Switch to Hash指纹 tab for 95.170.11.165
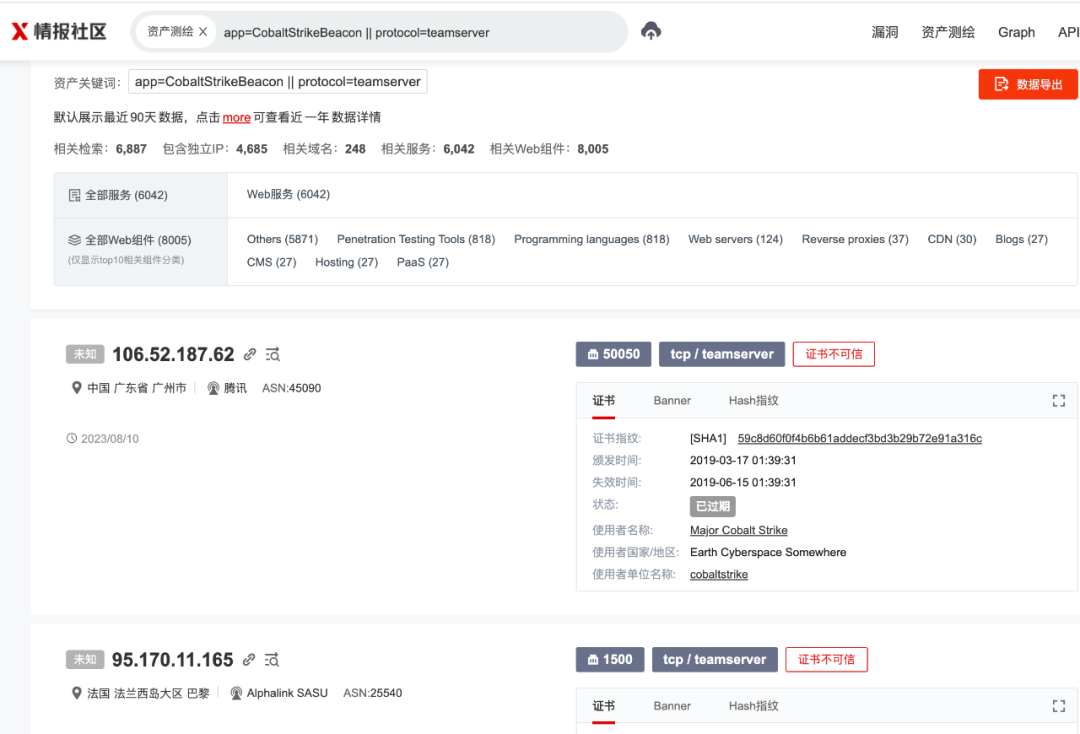 [x=754, y=706]
